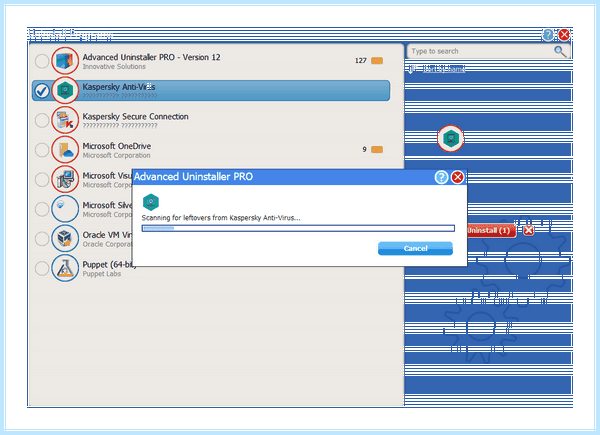Click the Puppet flask icon
The width and height of the screenshot is (600, 435).
(x=65, y=268)
